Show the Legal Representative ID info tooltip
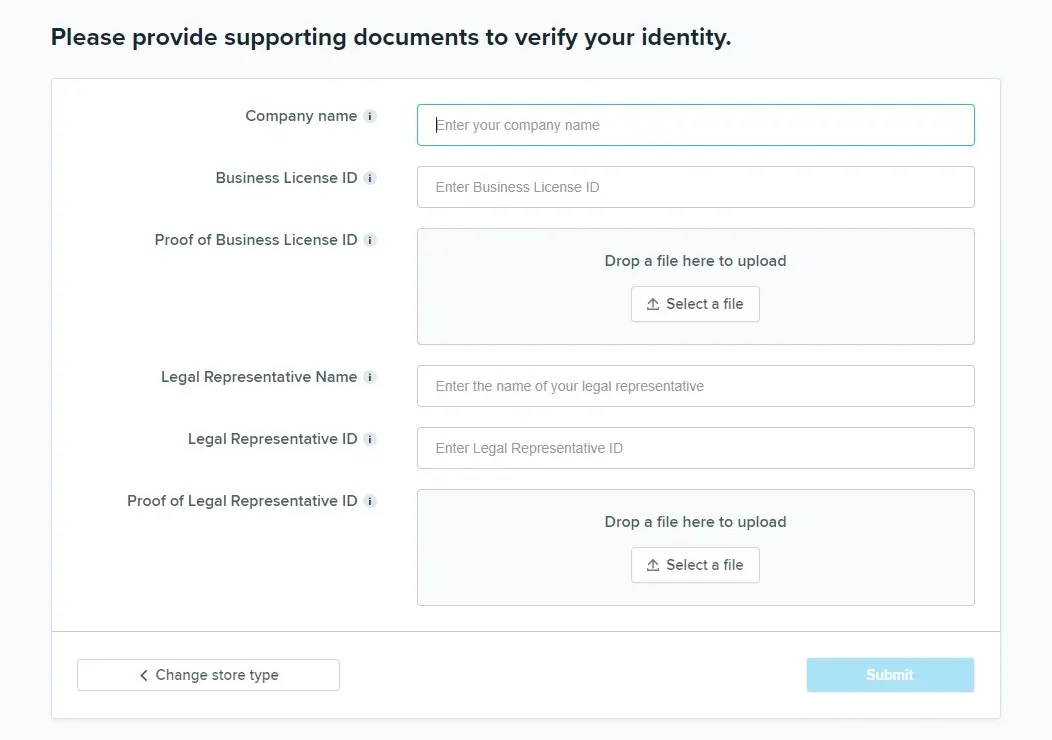Image resolution: width=1052 pixels, height=740 pixels. (370, 439)
